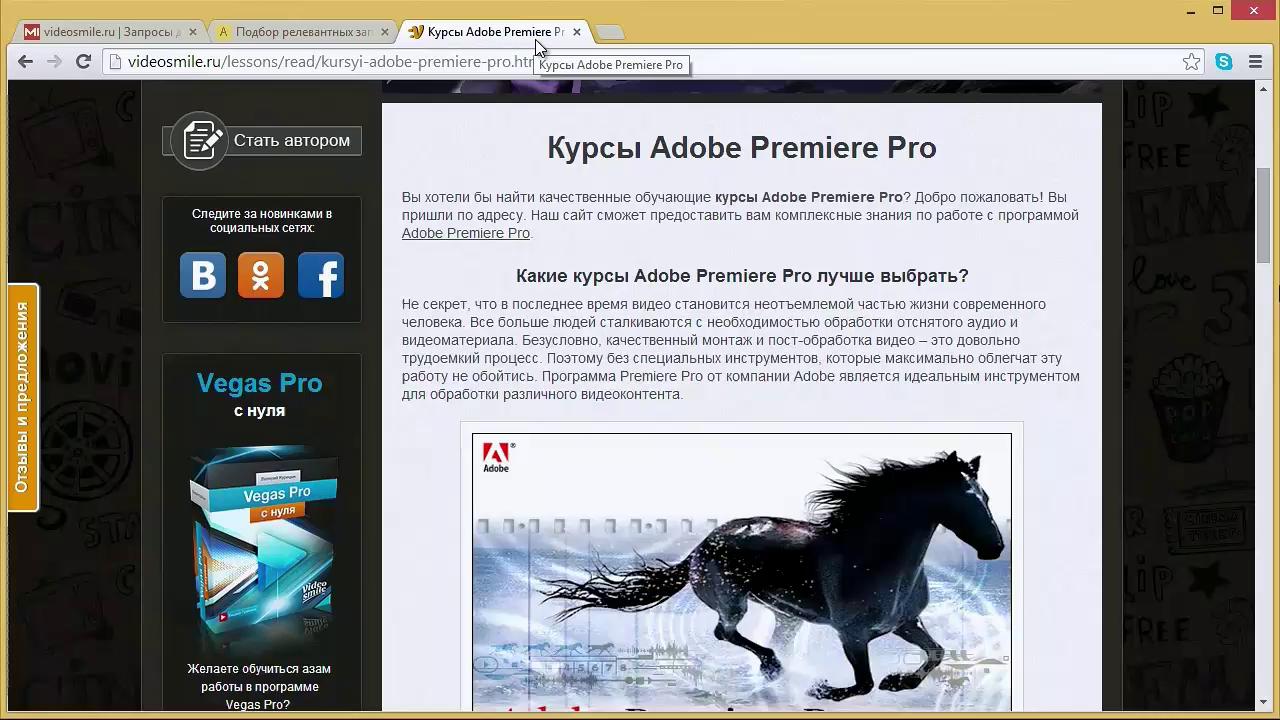Click the vertical scrollbar thumb

point(1264,215)
